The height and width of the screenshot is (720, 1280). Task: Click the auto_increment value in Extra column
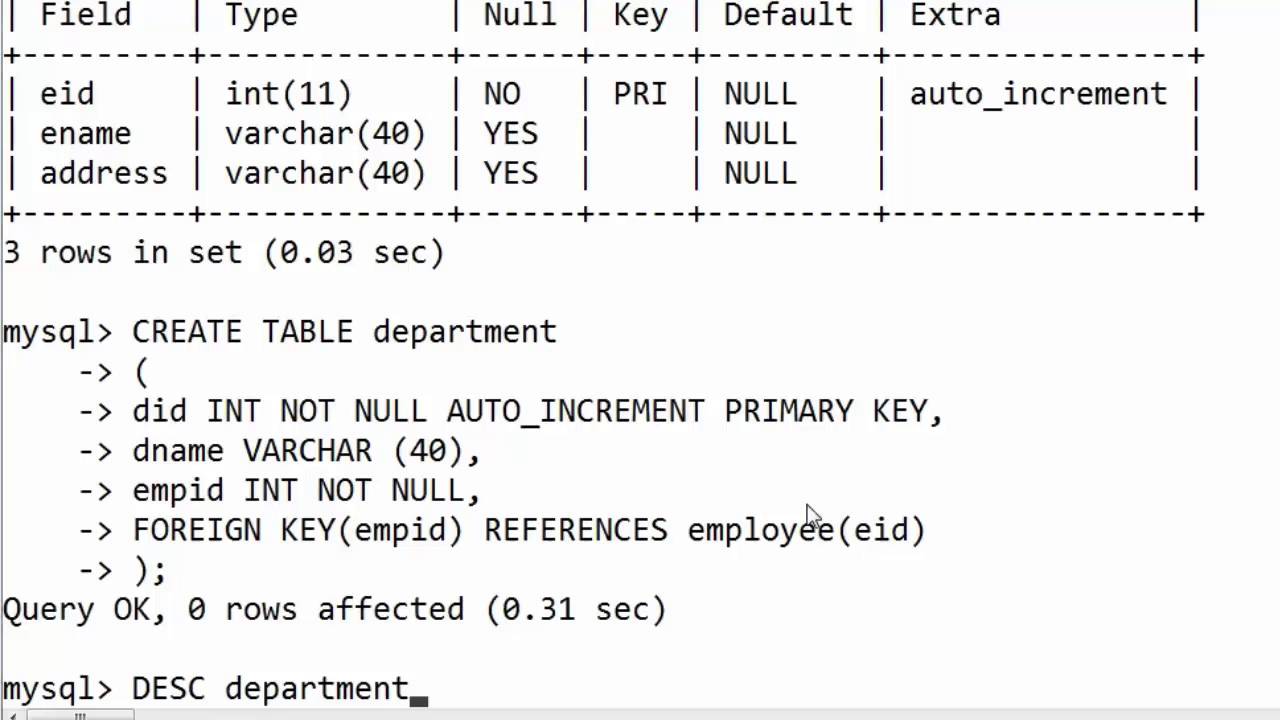tap(1038, 94)
